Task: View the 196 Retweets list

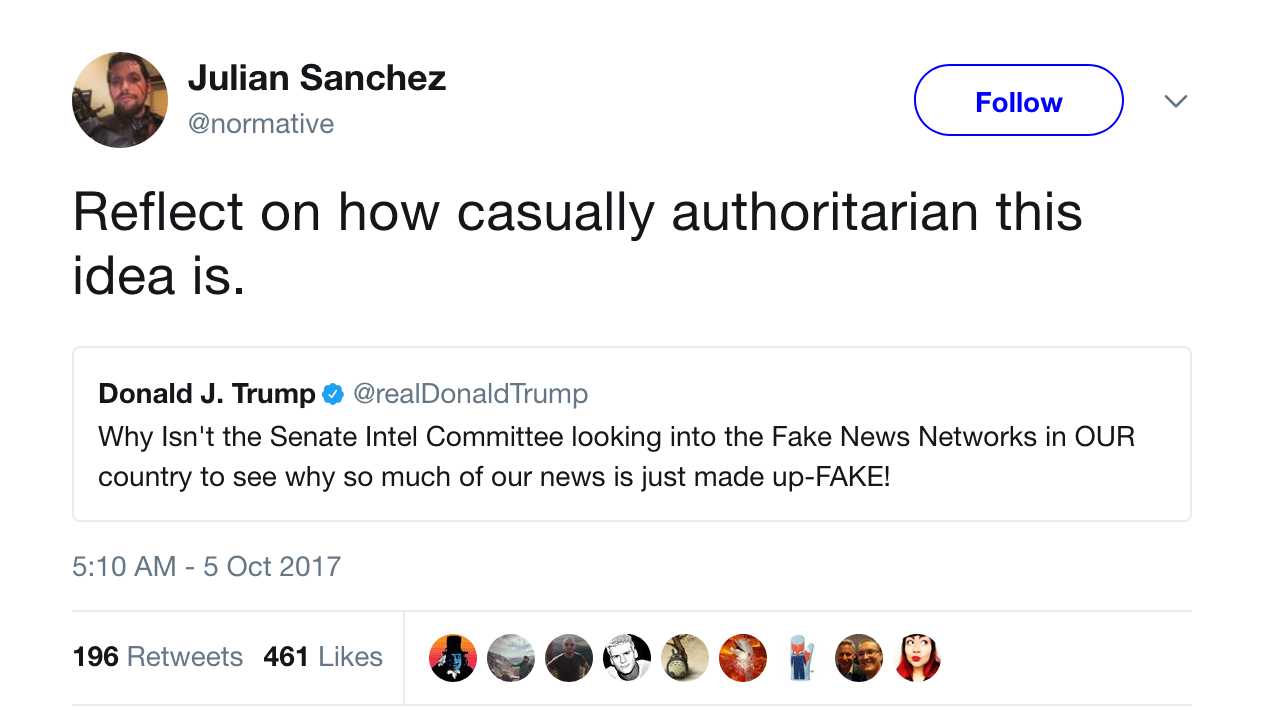Action: pyautogui.click(x=158, y=657)
